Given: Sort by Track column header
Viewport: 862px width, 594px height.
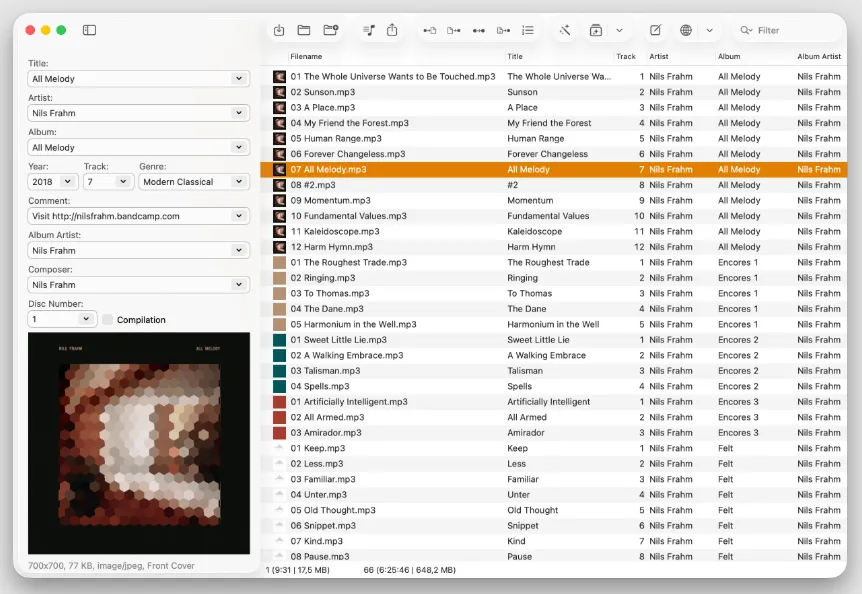Looking at the screenshot, I should click(x=626, y=57).
